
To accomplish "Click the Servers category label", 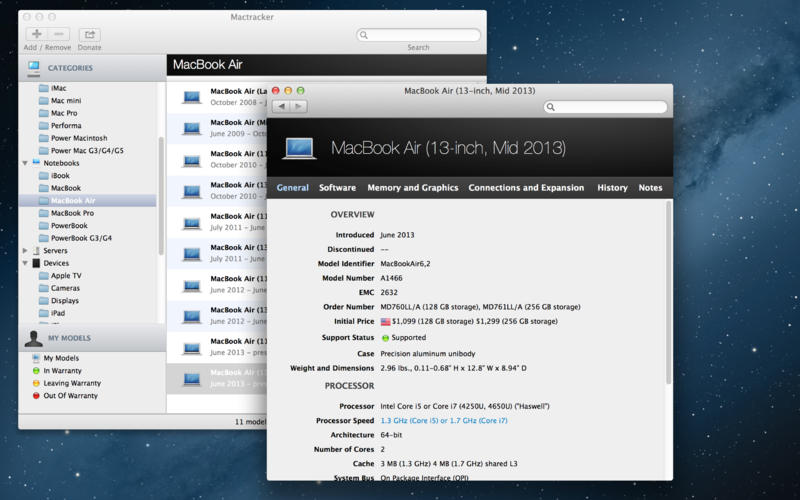I will (55, 251).
